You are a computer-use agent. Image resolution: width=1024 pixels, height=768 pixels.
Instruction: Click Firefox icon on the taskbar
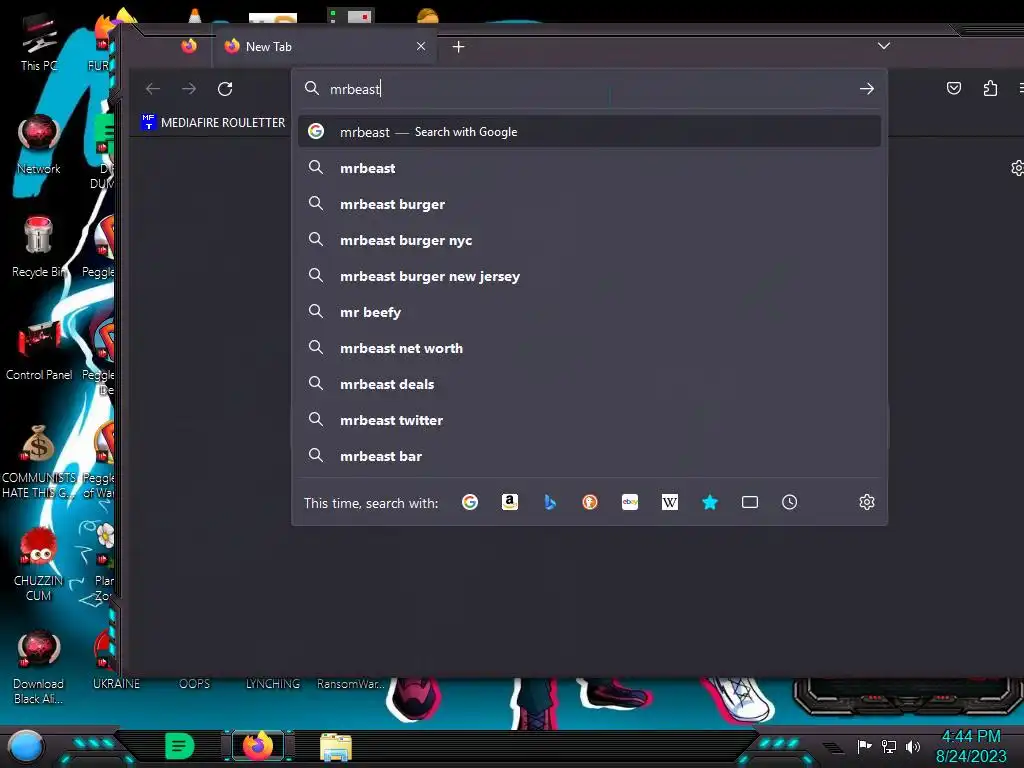(257, 746)
